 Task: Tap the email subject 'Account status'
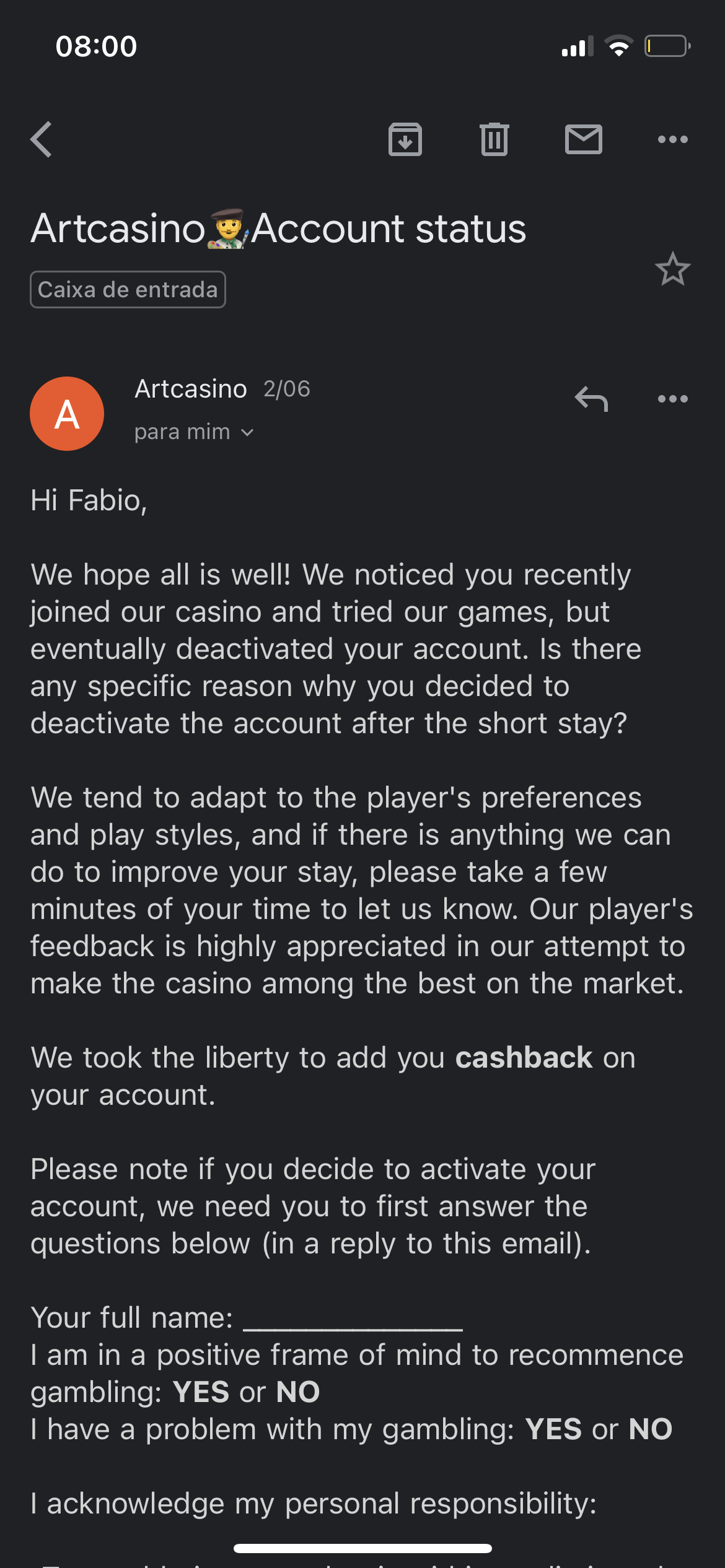[x=389, y=229]
